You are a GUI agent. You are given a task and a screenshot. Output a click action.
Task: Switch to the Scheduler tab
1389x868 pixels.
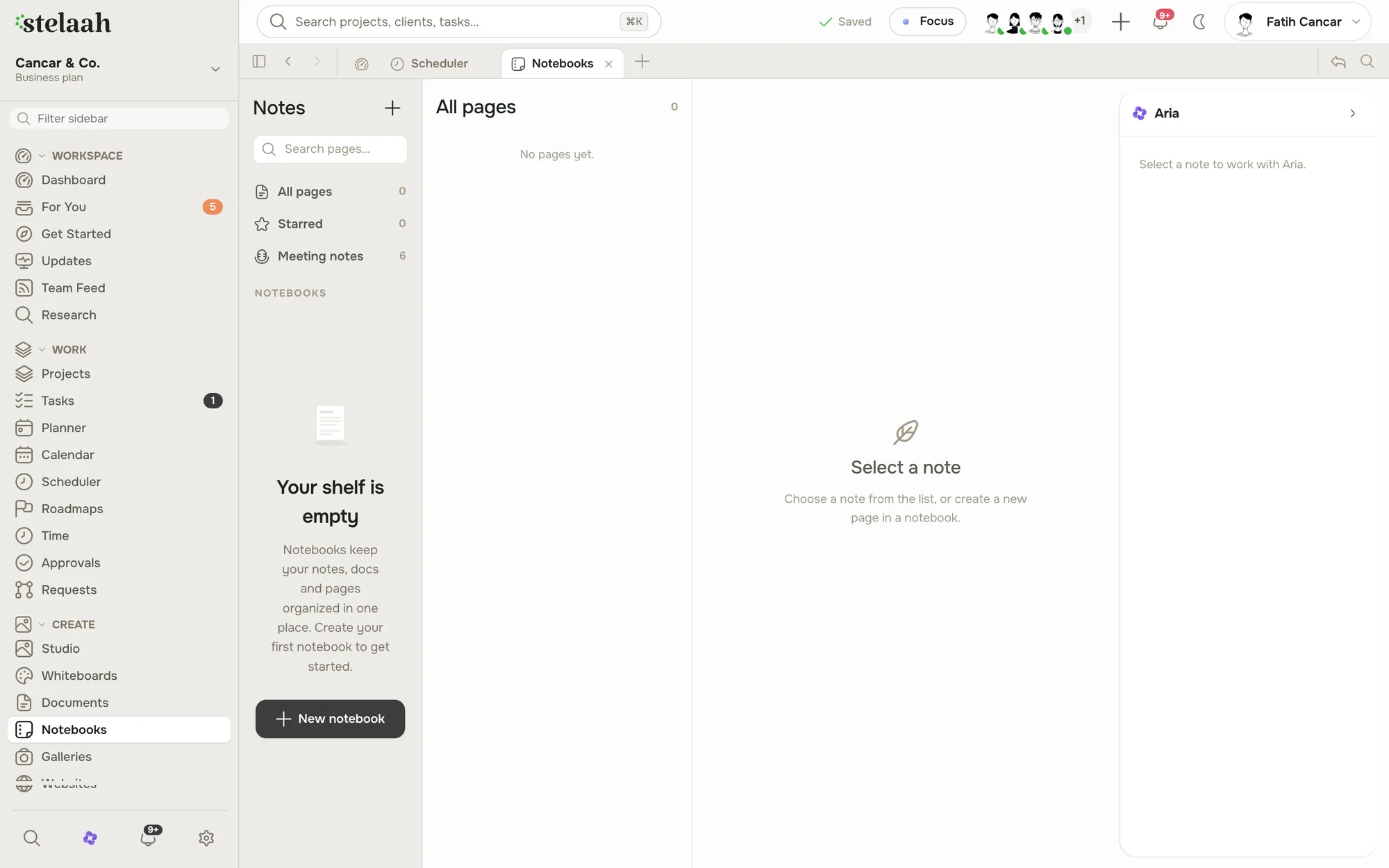(430, 63)
